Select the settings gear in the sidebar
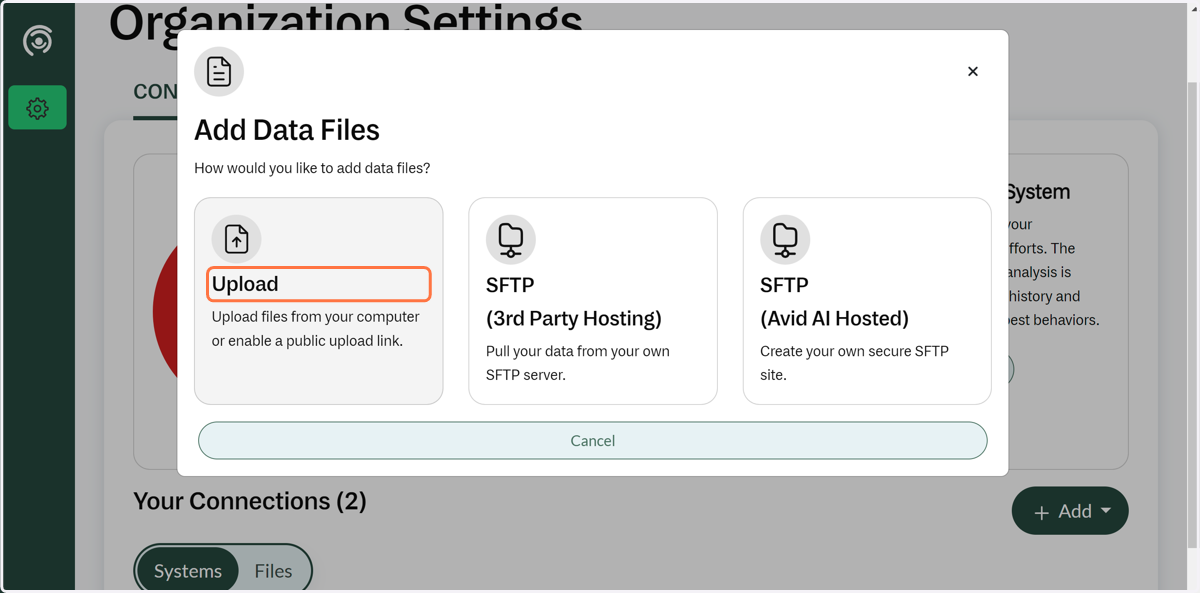 (x=37, y=108)
